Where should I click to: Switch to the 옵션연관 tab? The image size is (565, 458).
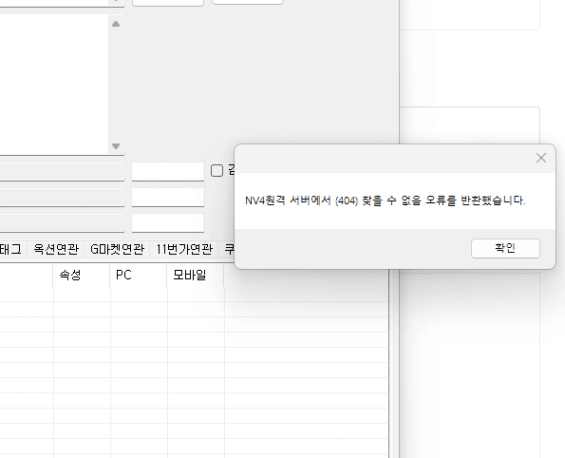56,249
